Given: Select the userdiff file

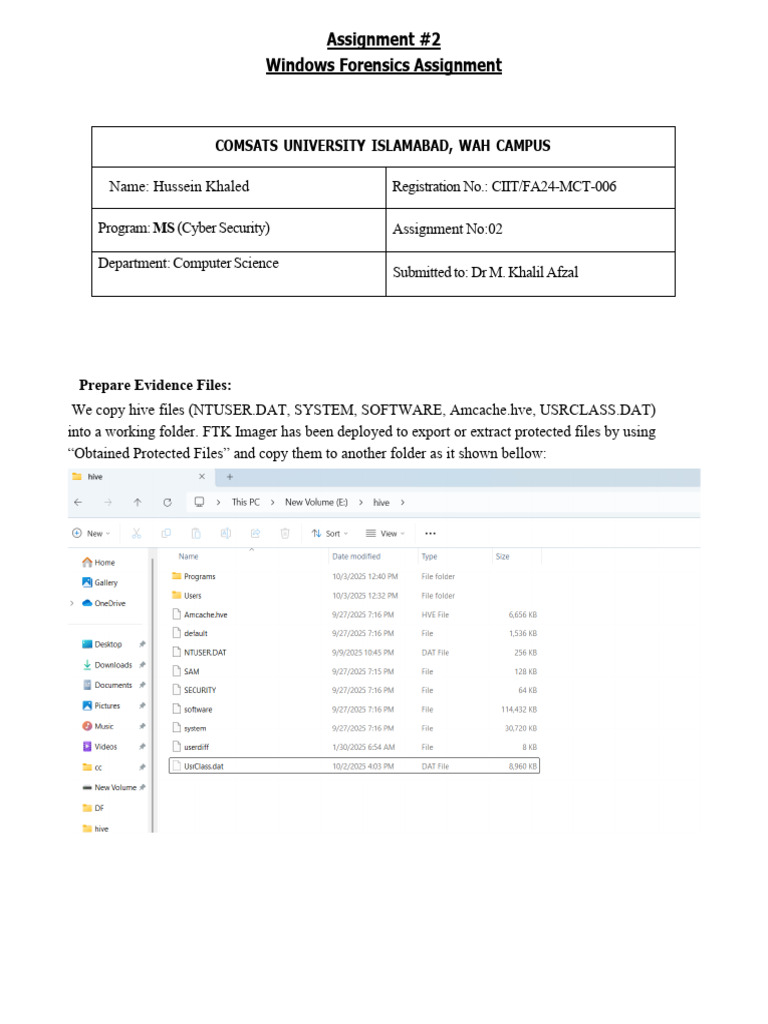Looking at the screenshot, I should [x=355, y=747].
